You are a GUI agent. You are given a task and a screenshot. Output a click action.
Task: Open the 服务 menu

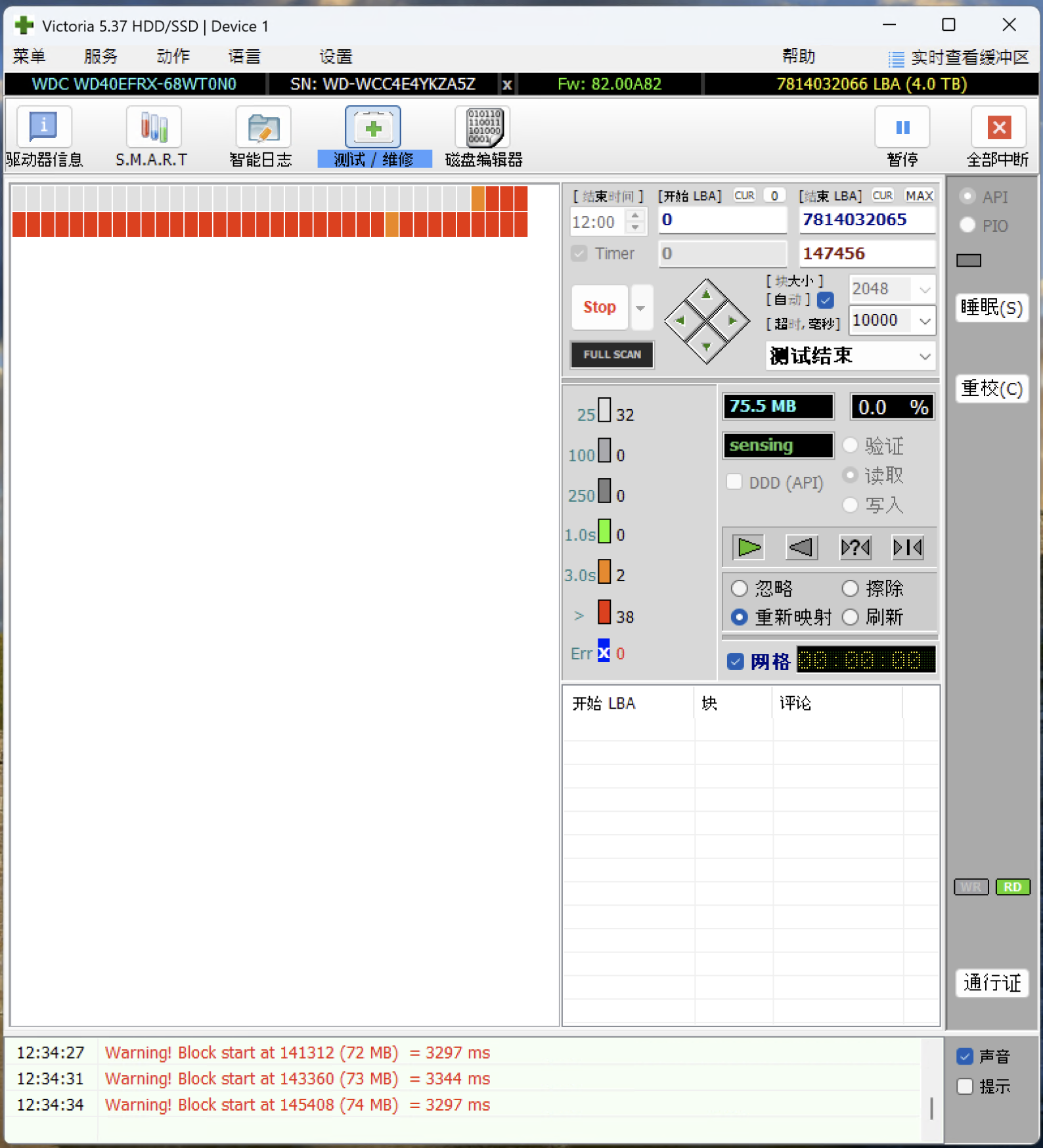coord(100,56)
